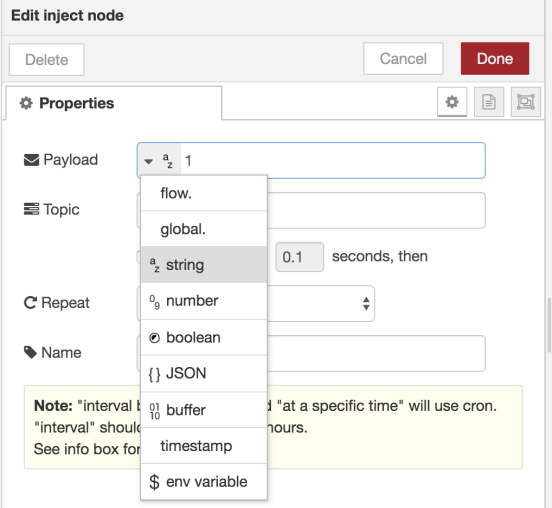
Task: Switch to the Properties tab
Action: [113, 103]
